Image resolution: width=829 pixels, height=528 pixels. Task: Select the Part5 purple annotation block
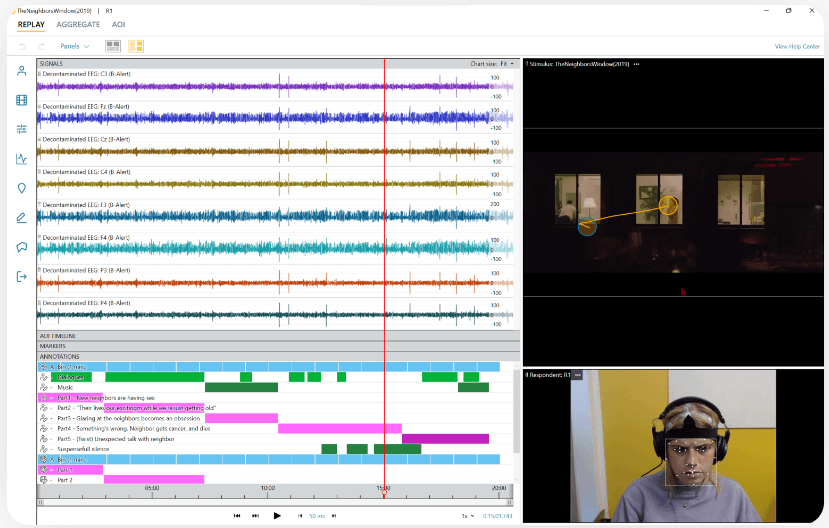(x=445, y=439)
